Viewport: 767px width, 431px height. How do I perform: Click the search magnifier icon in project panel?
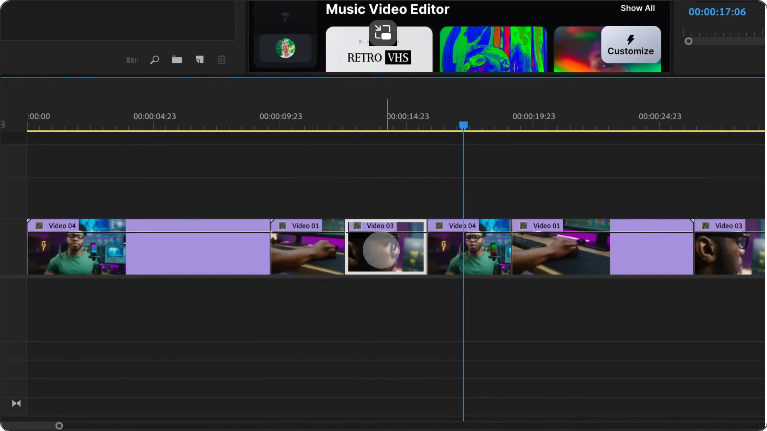click(155, 60)
